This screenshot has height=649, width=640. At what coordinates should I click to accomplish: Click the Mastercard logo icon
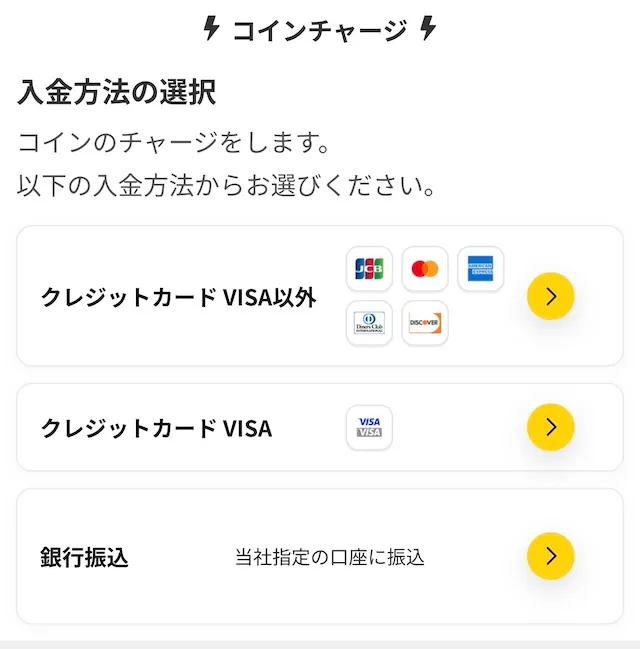(425, 269)
